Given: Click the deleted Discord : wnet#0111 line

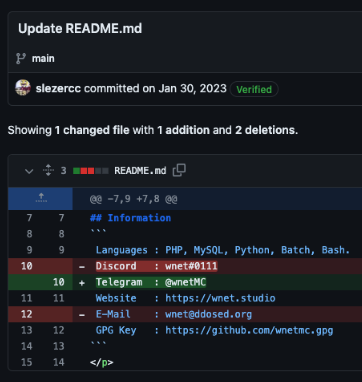Looking at the screenshot, I should [157, 266].
